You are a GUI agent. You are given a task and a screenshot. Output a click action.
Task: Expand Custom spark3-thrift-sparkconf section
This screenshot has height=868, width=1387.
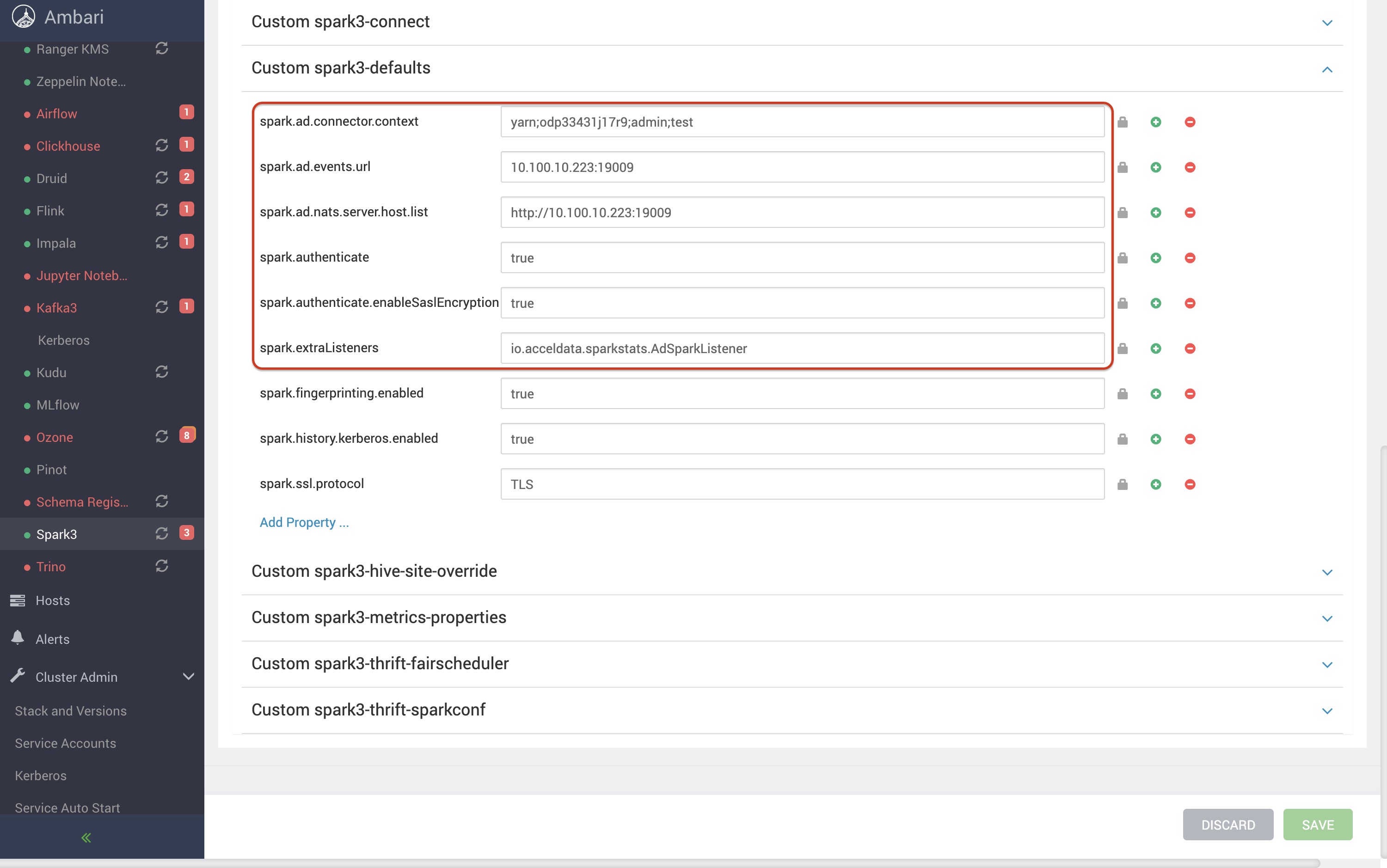(1327, 711)
